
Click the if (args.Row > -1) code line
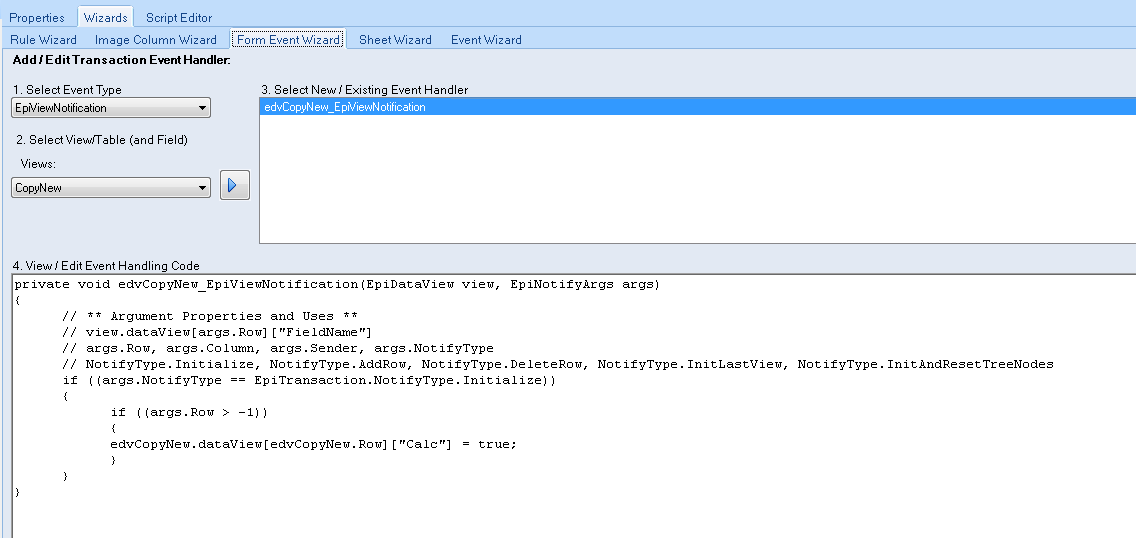point(189,412)
